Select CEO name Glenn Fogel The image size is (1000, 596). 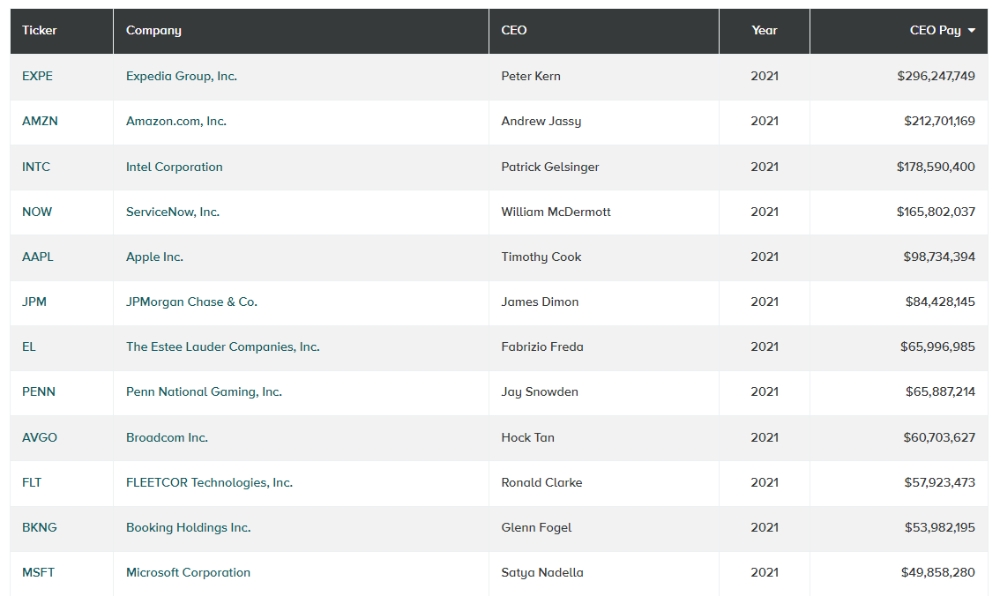click(x=536, y=527)
